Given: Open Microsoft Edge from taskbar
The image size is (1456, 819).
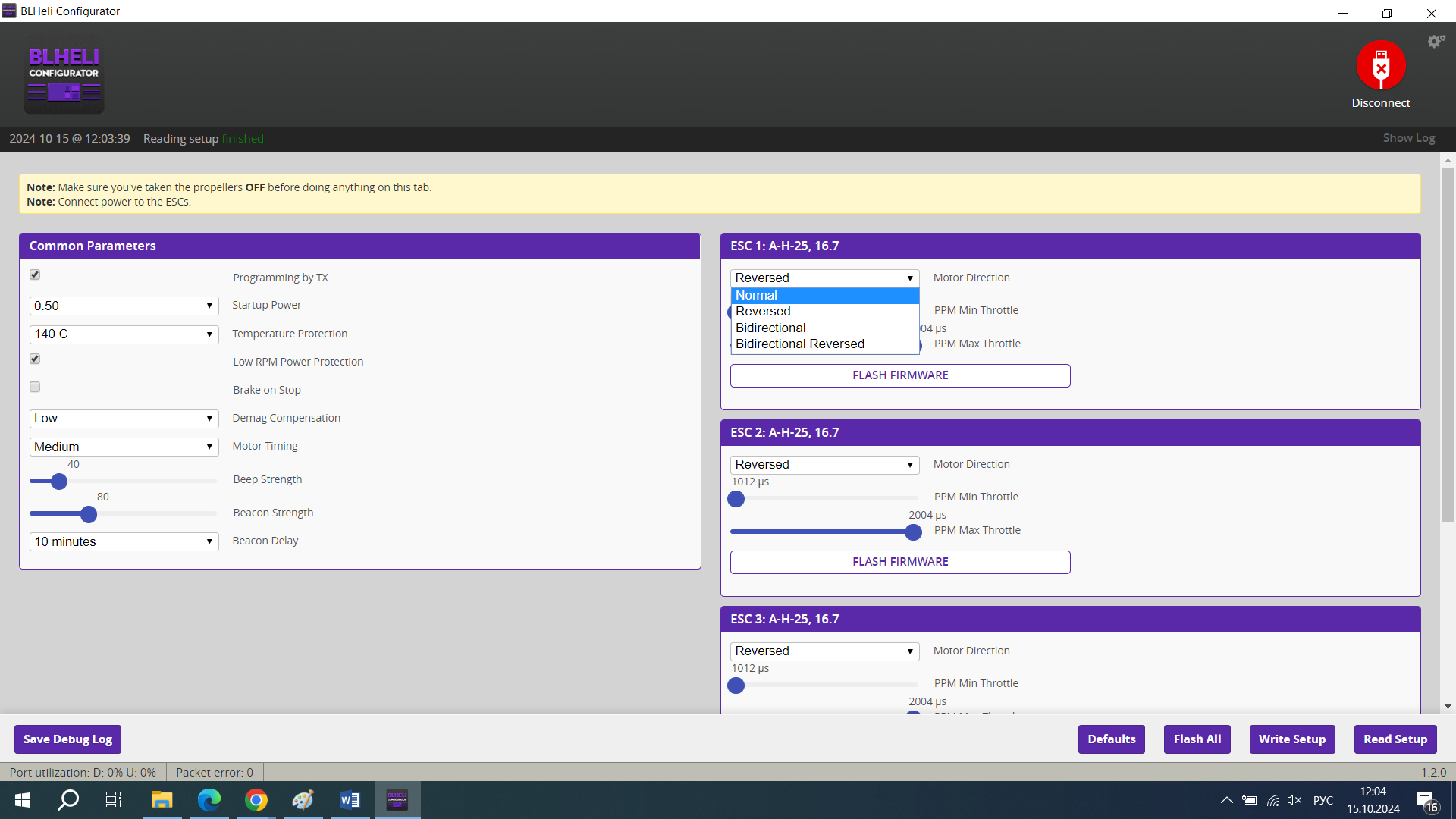Looking at the screenshot, I should tap(209, 800).
